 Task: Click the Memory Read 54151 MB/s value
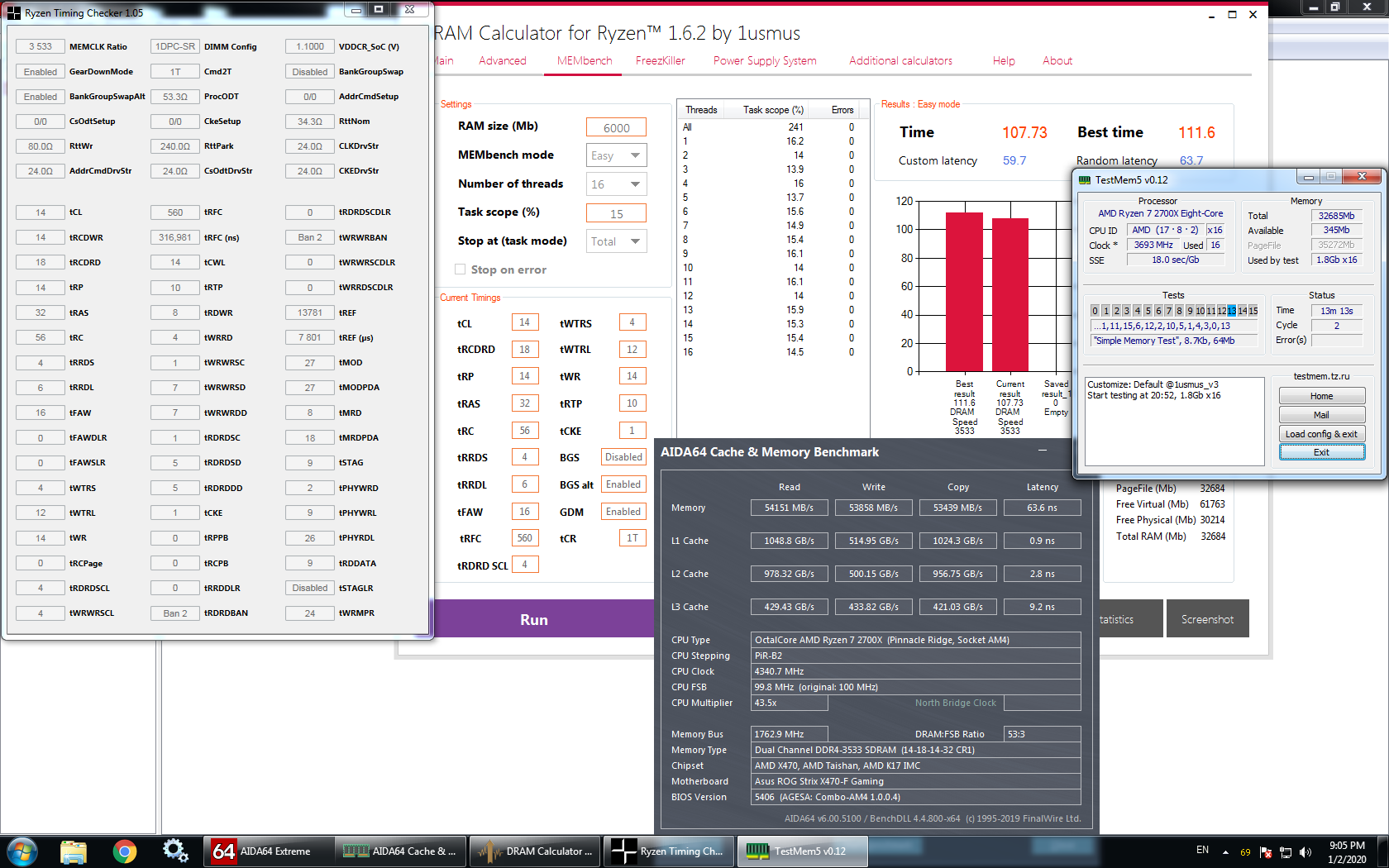tap(789, 508)
